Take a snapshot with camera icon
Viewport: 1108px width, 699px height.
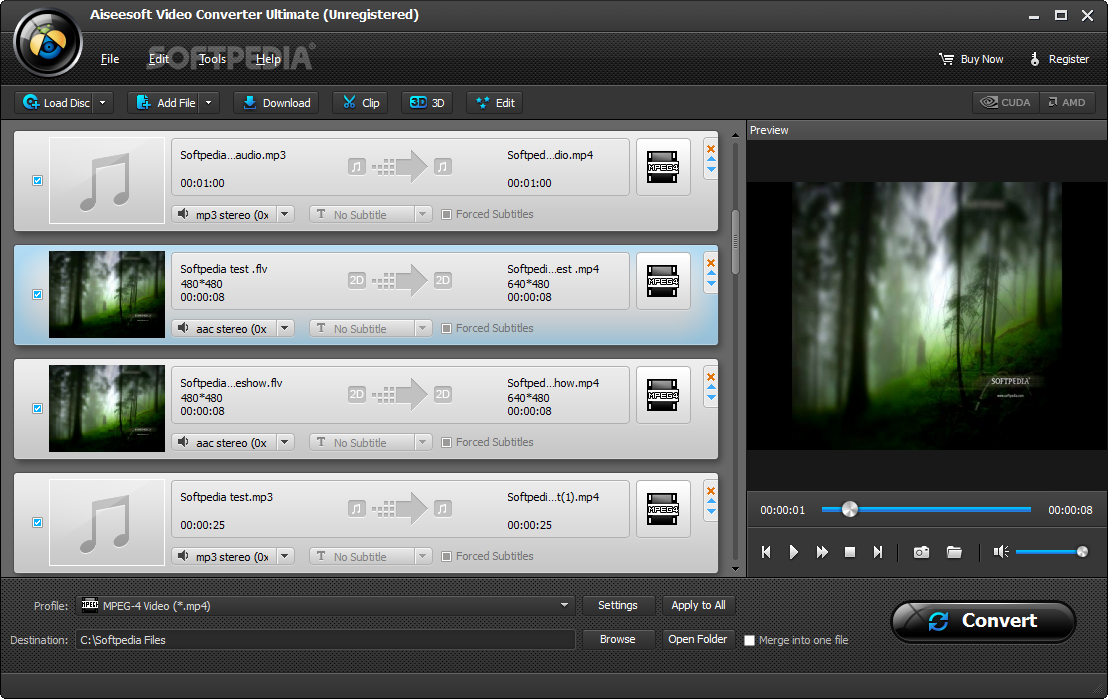coord(921,552)
